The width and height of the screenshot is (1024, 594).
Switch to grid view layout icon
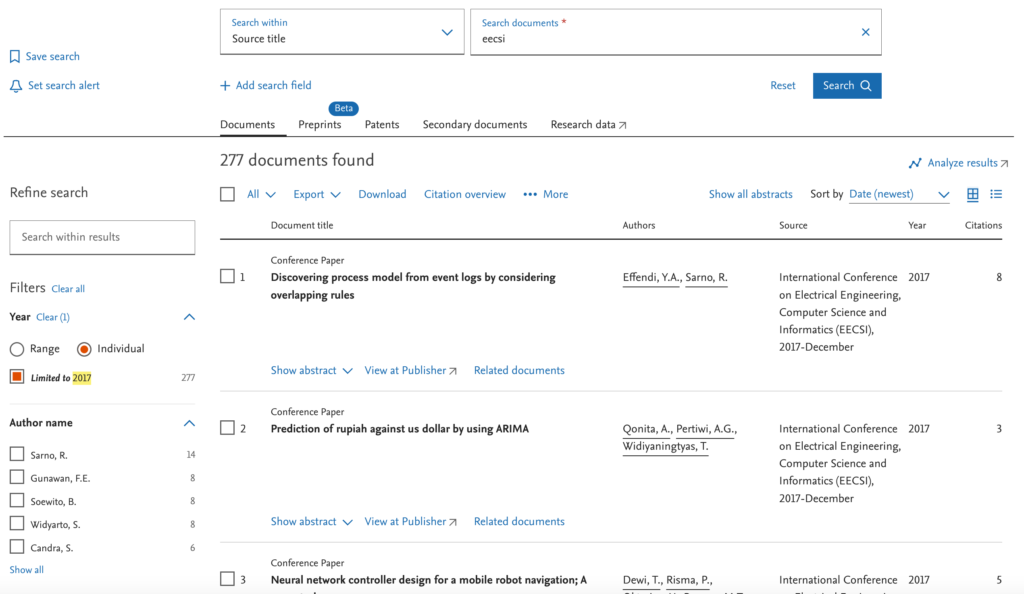click(x=973, y=194)
